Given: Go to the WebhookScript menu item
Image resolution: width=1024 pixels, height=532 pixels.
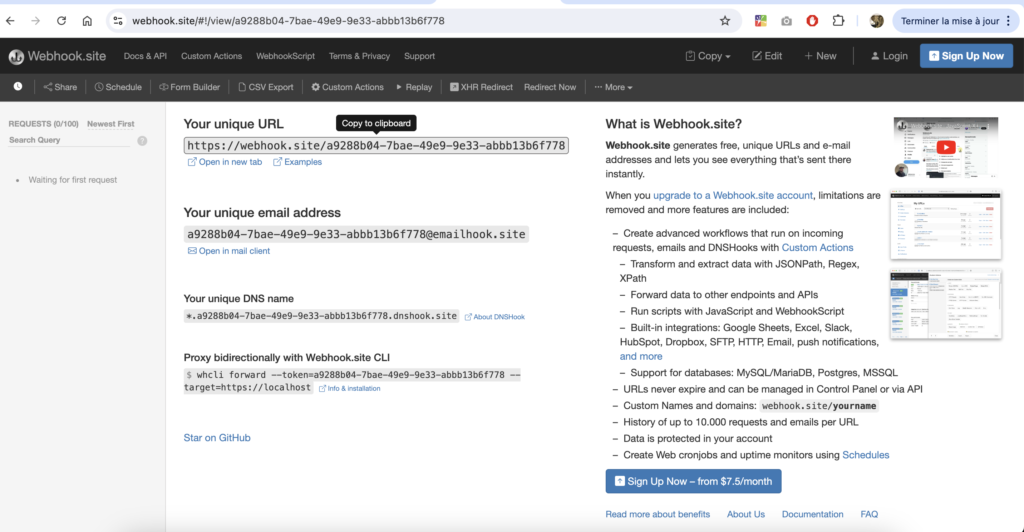Looking at the screenshot, I should point(286,56).
